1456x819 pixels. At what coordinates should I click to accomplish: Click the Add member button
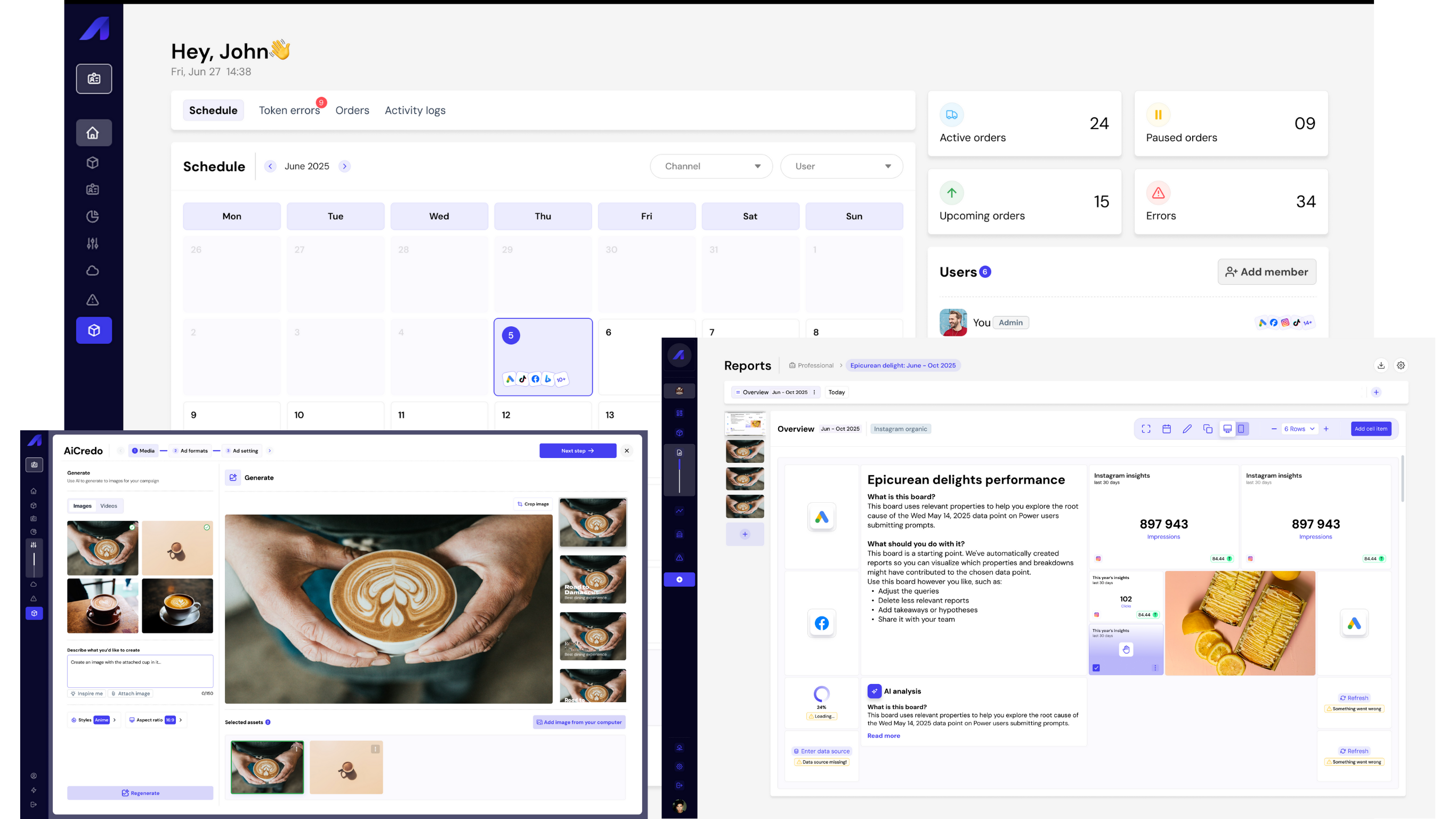[x=1266, y=272]
